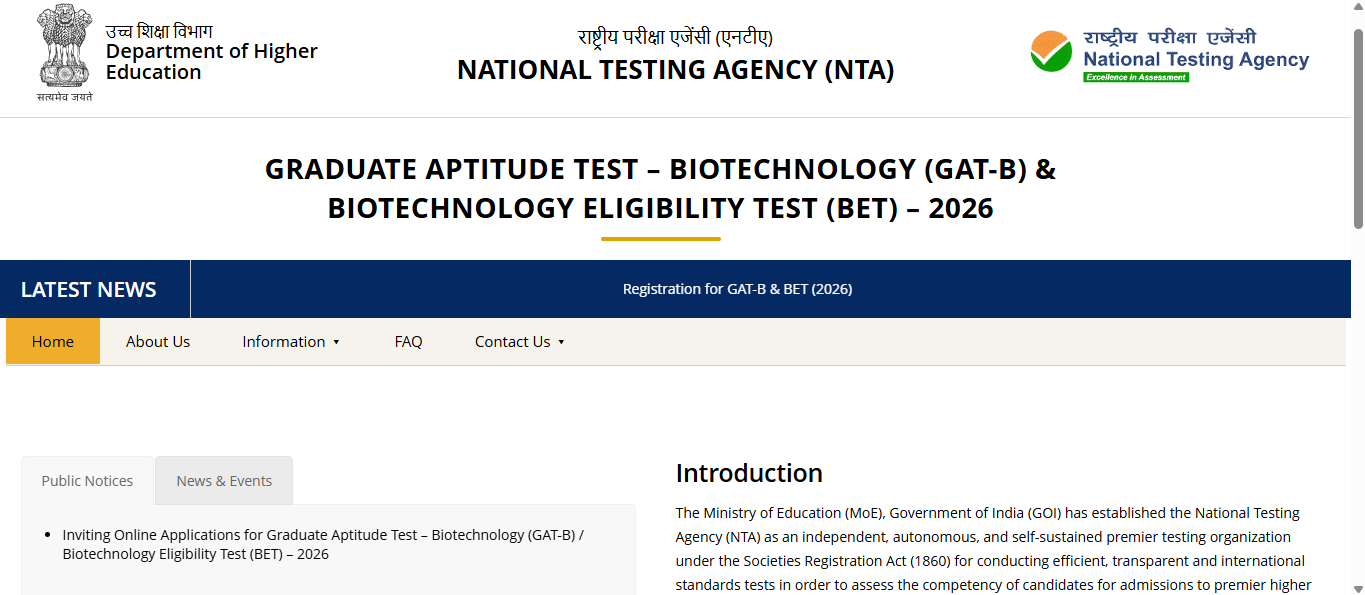This screenshot has width=1365, height=595.
Task: Click the Department of Higher Education text
Action: click(x=211, y=61)
